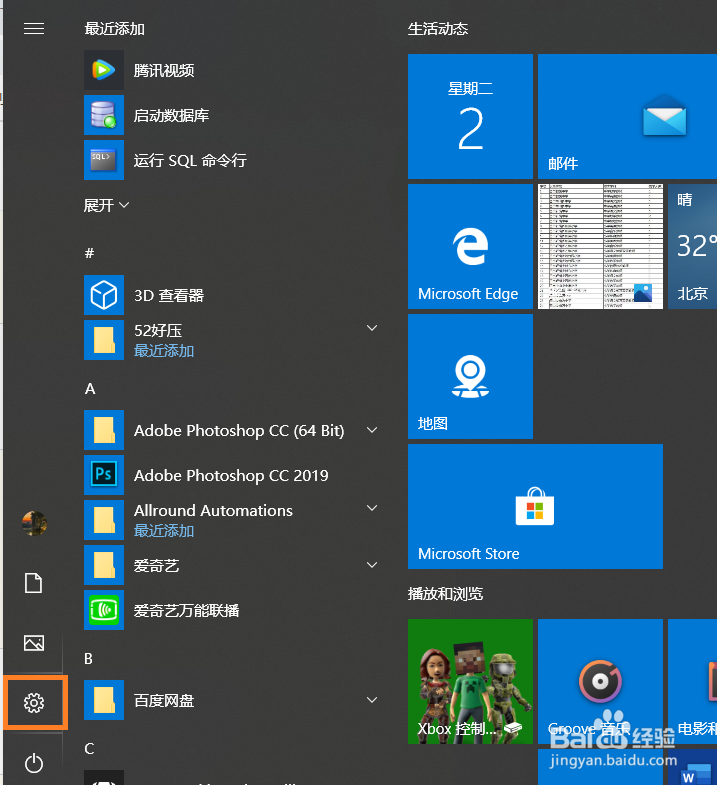Expand the recently added list via 展开
This screenshot has width=717, height=785.
[106, 205]
